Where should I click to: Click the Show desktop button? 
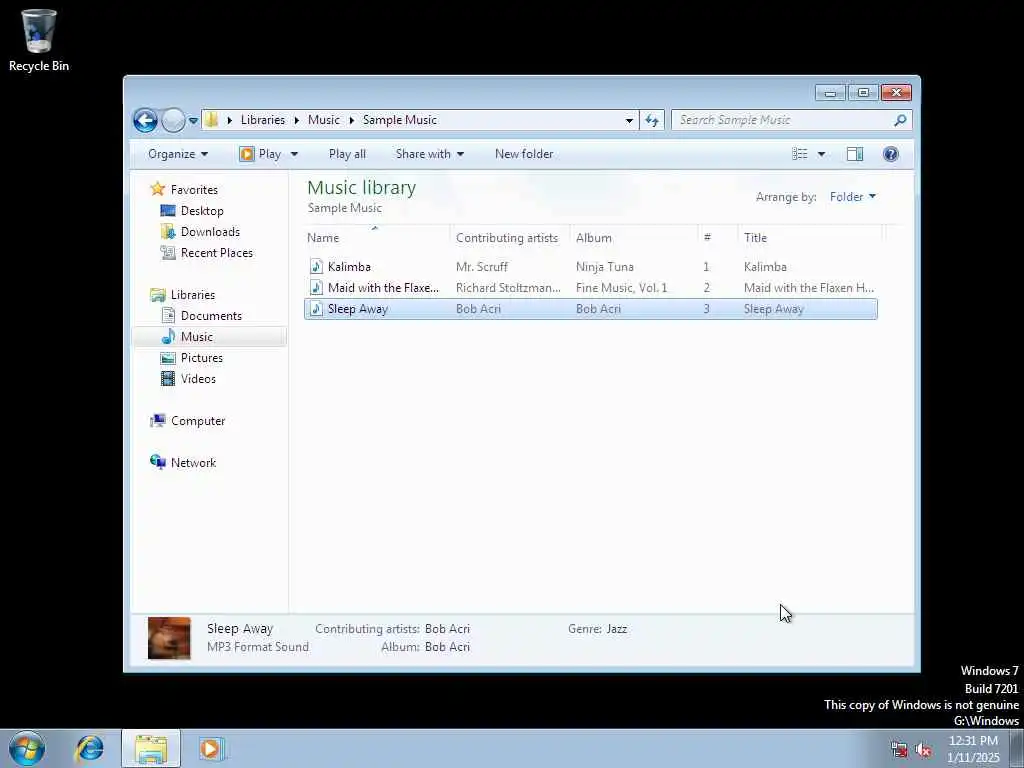pyautogui.click(x=1017, y=748)
